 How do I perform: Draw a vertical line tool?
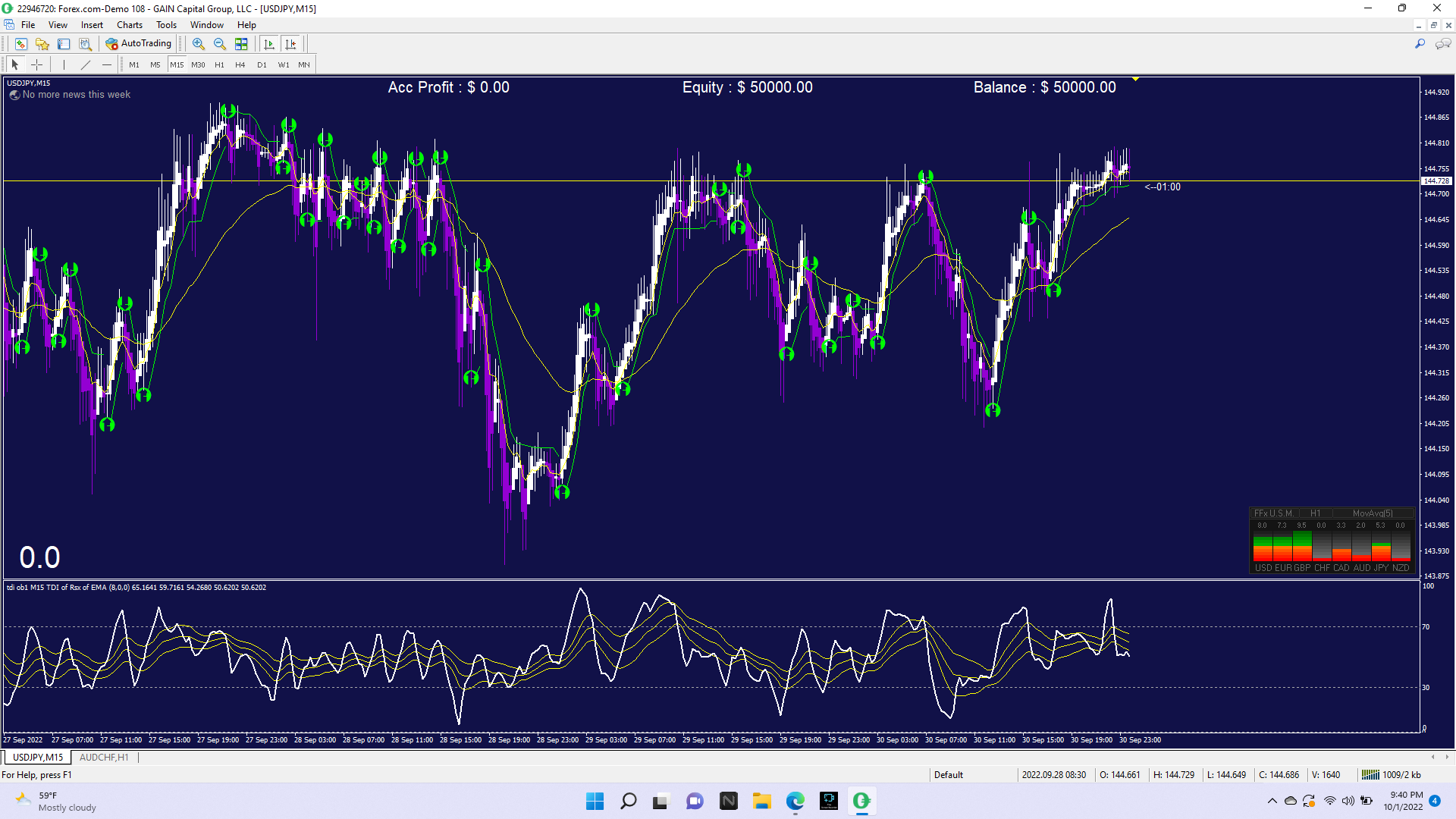coord(64,64)
